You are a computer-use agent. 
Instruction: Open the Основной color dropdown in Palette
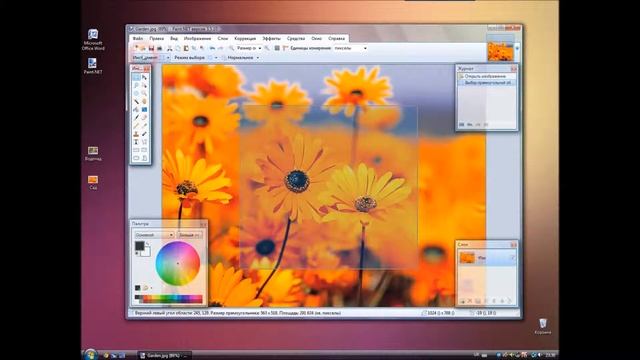[x=155, y=235]
